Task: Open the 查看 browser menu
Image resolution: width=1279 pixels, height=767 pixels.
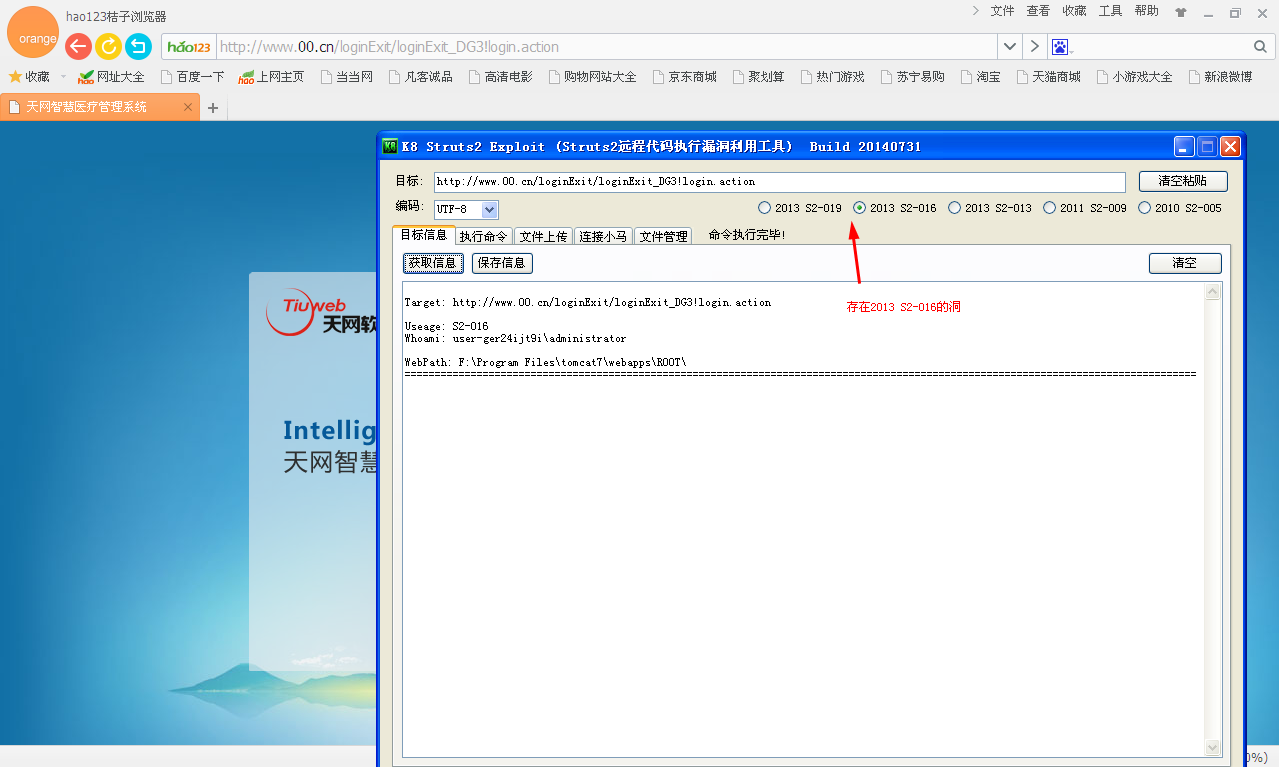Action: [x=1038, y=11]
